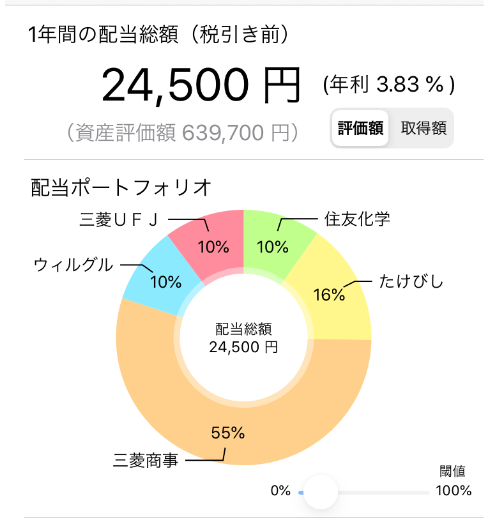The image size is (495, 527).
Task: Tap the green 住友化学 10% slice
Action: coord(272,244)
